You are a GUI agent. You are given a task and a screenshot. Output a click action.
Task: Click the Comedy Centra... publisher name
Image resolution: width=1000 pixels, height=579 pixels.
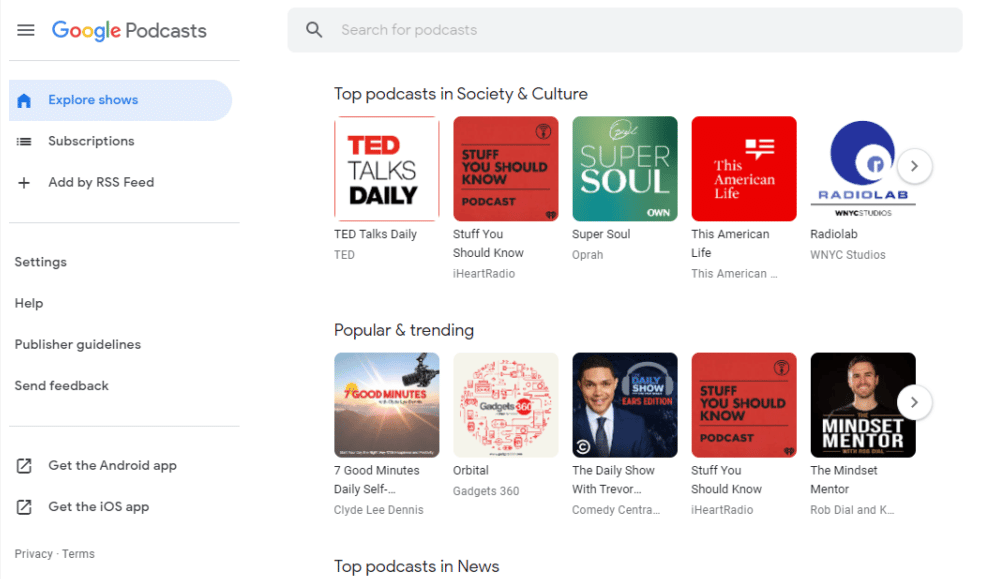tap(616, 510)
